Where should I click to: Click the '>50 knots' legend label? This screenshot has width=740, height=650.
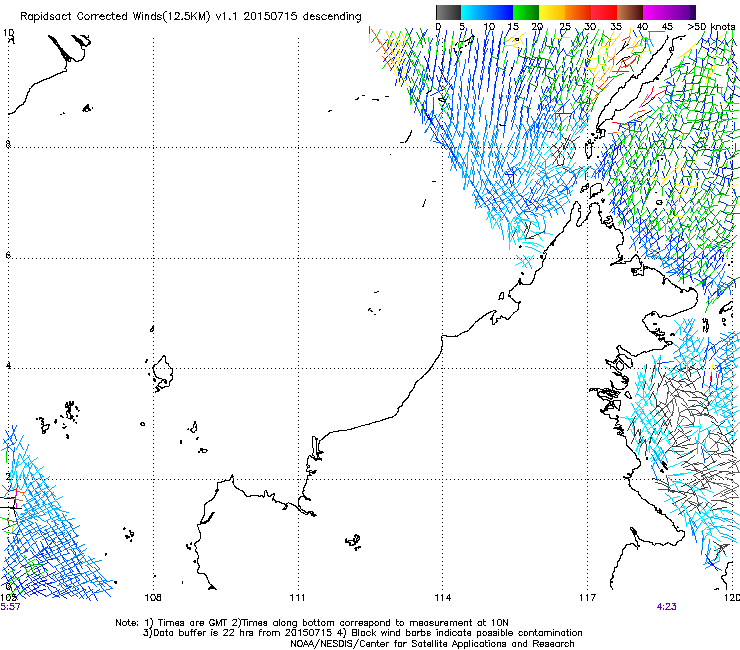(x=711, y=27)
